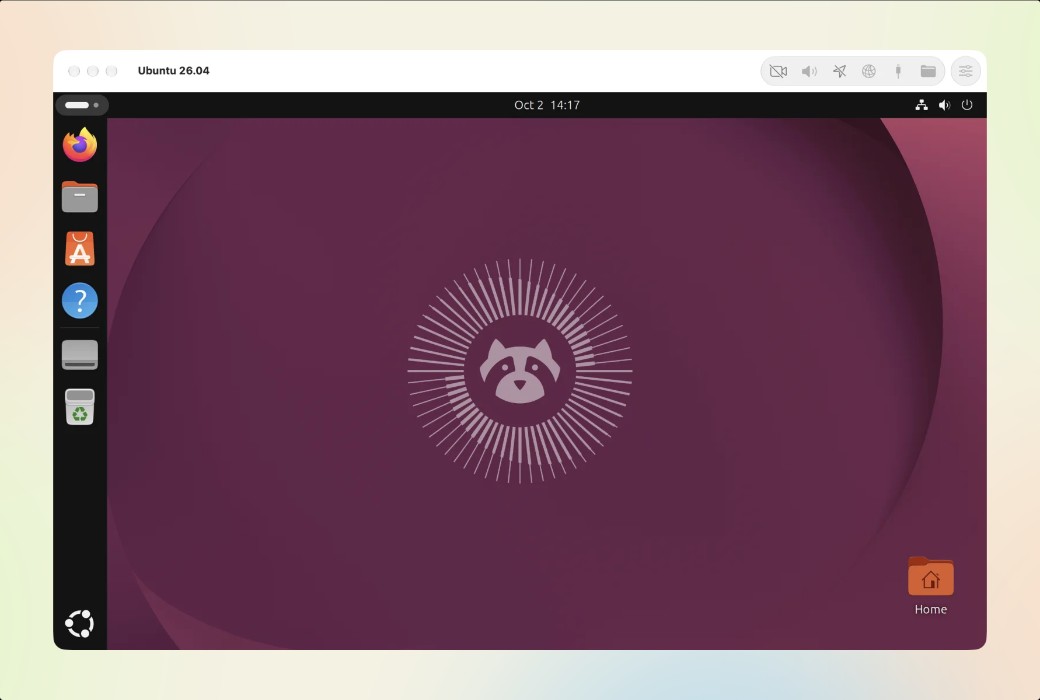The image size is (1040, 700).
Task: Open the Help icon in dock
Action: [80, 301]
